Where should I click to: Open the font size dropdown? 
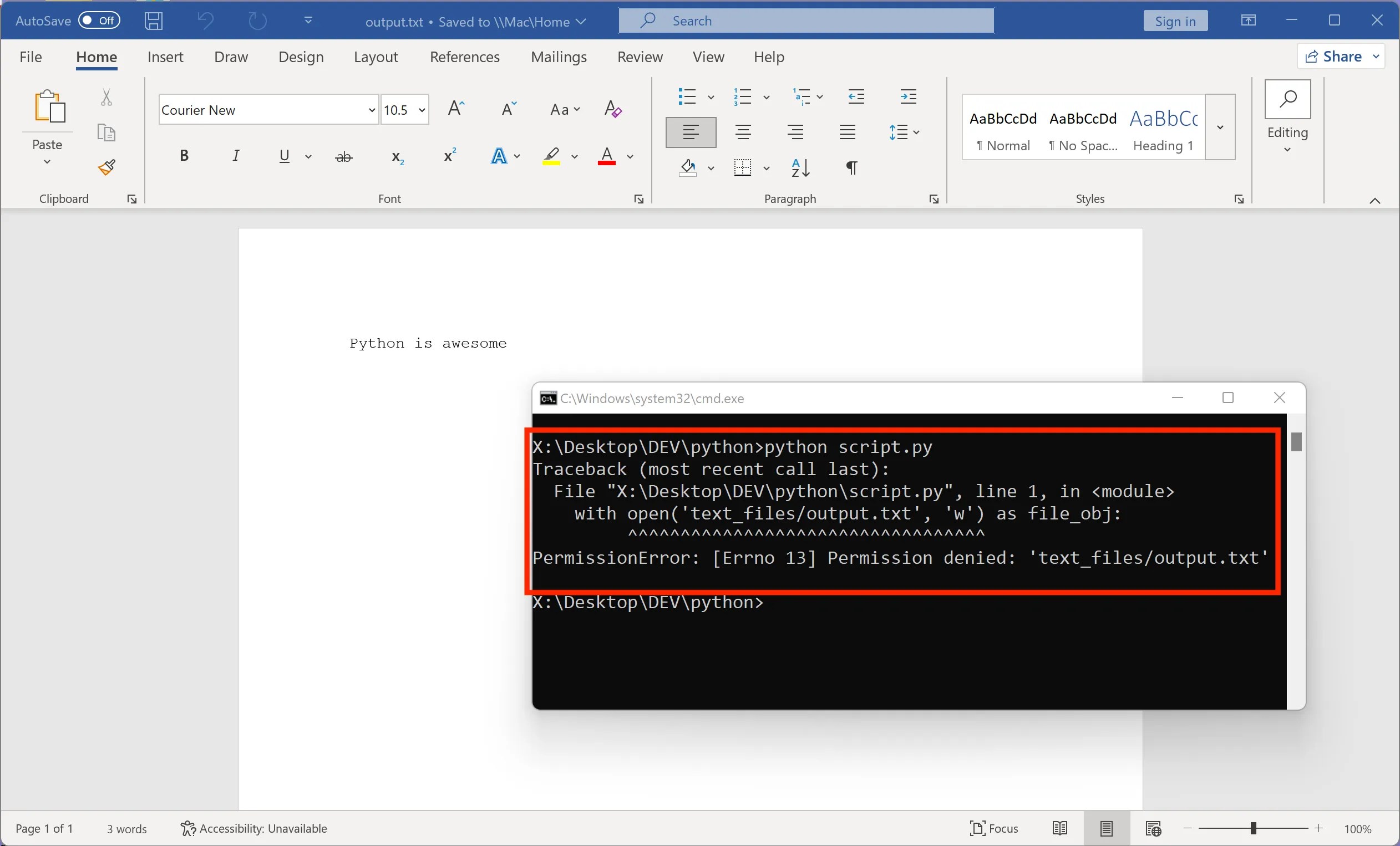click(422, 110)
